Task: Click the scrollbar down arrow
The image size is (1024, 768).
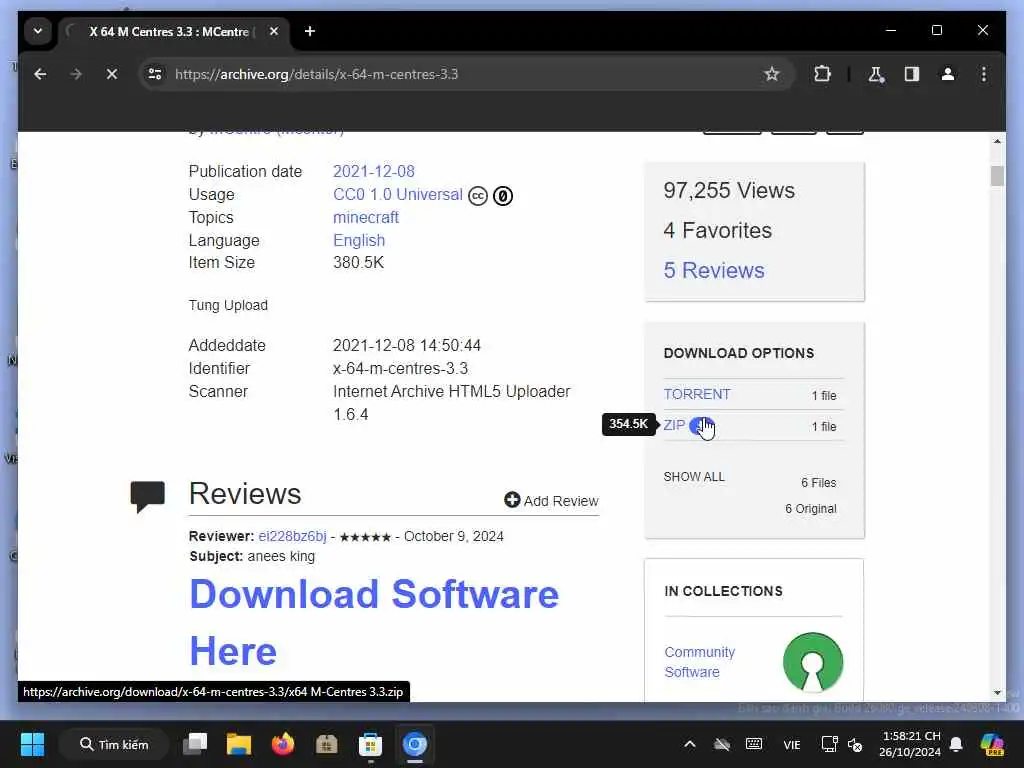Action: [997, 693]
